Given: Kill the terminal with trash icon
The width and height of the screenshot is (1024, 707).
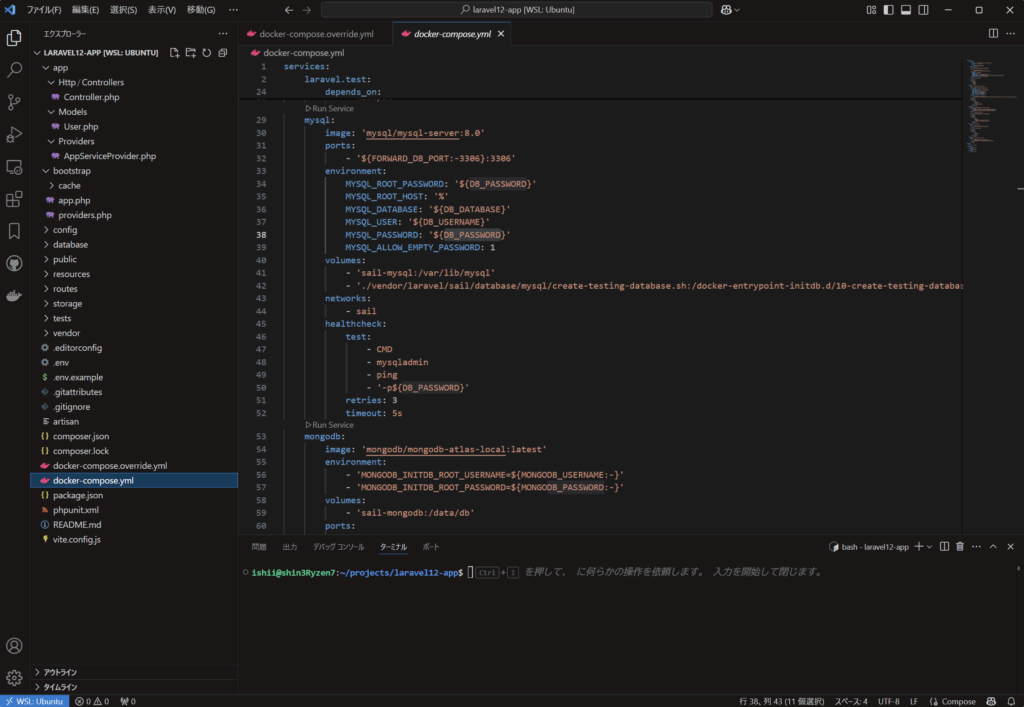Looking at the screenshot, I should (x=960, y=546).
